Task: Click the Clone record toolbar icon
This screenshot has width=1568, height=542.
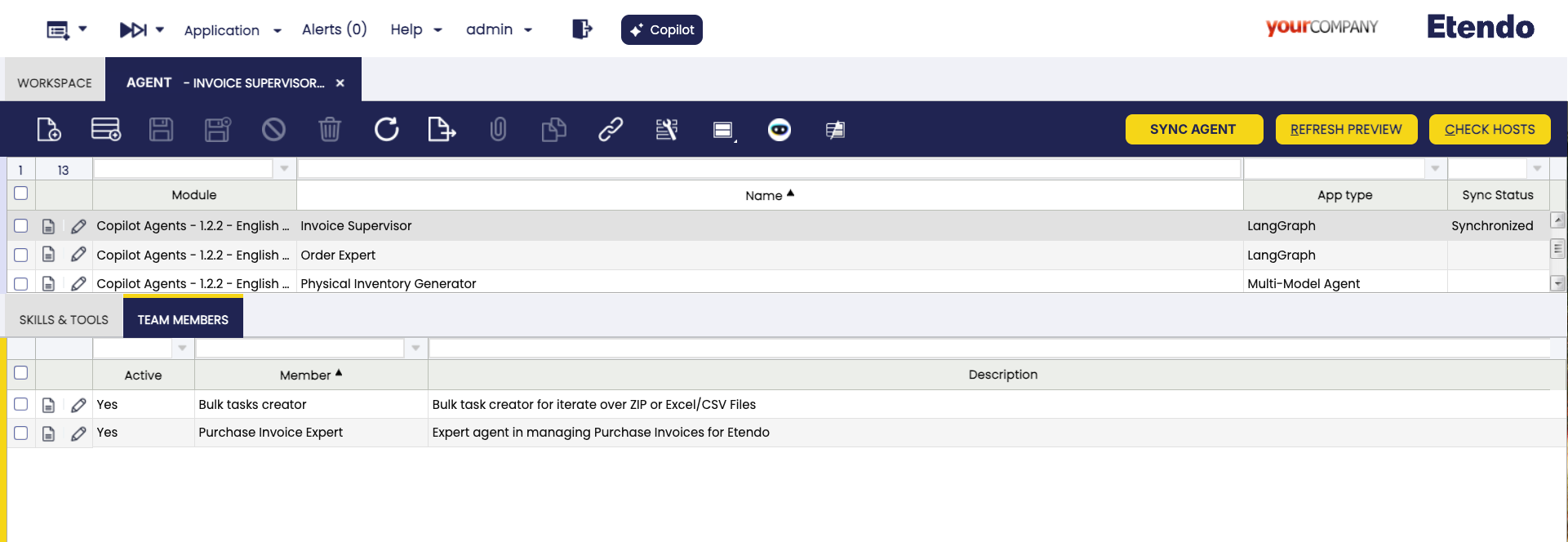Action: coord(553,129)
